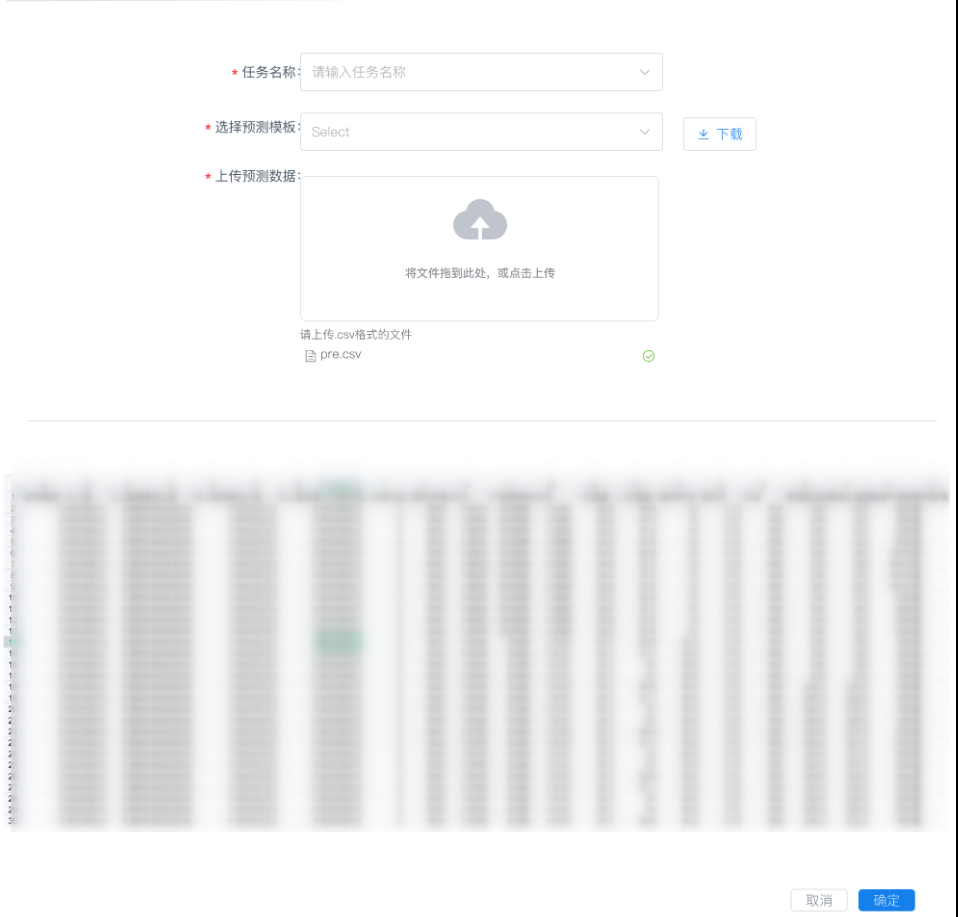Click the green highlighted header cell in preview
This screenshot has height=917, width=958.
[x=340, y=491]
